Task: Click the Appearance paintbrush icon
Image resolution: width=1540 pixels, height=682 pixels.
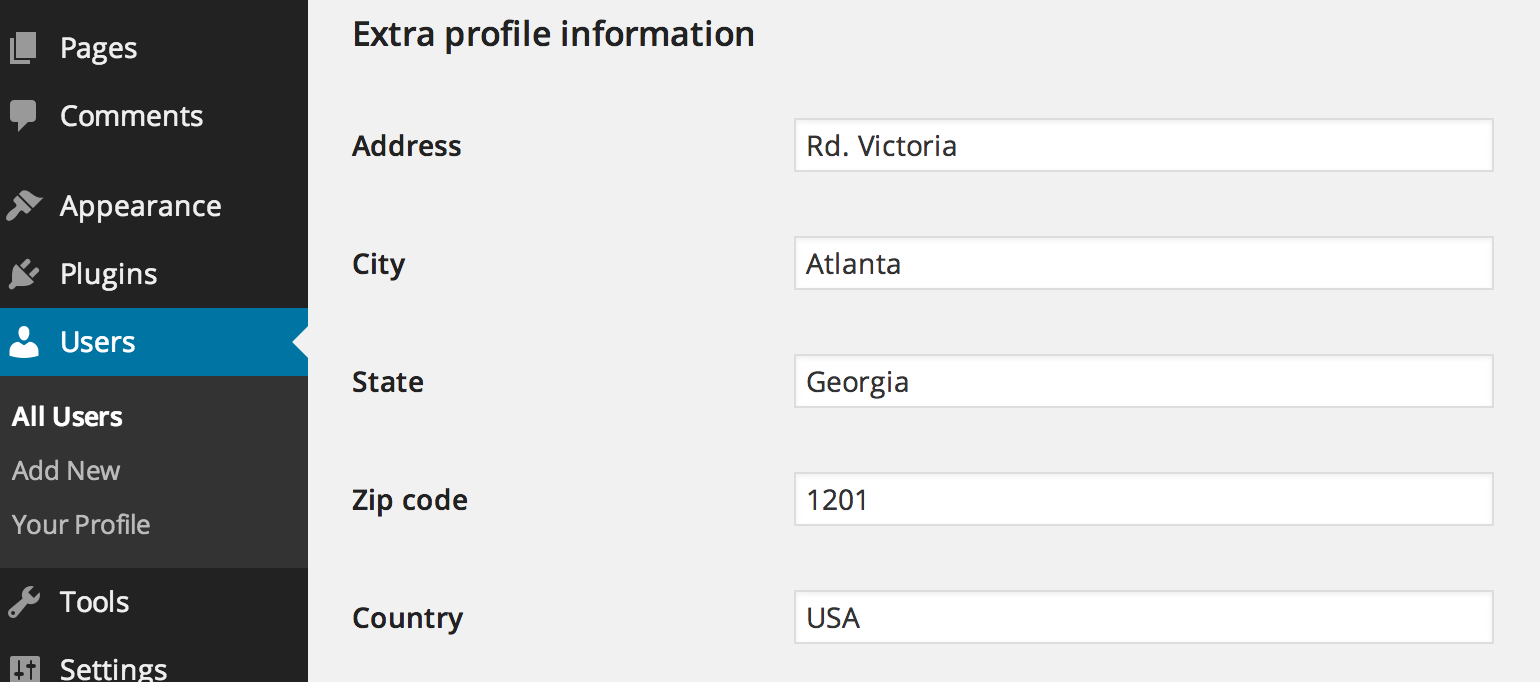Action: click(x=23, y=206)
